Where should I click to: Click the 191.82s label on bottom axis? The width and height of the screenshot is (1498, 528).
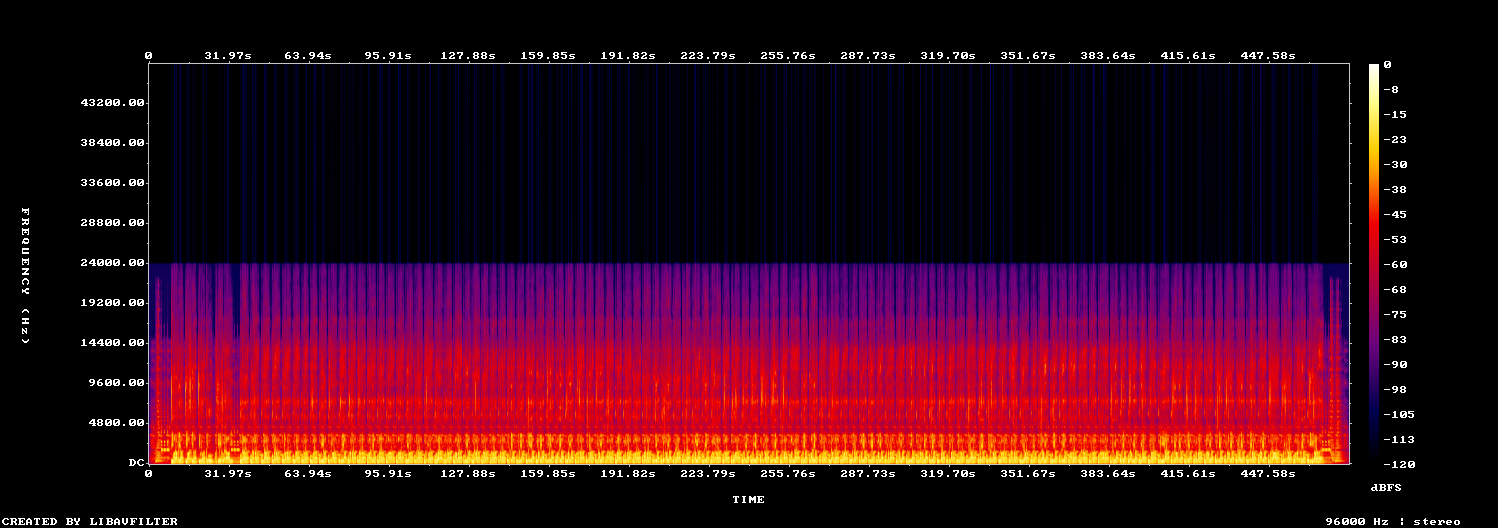coord(628,474)
